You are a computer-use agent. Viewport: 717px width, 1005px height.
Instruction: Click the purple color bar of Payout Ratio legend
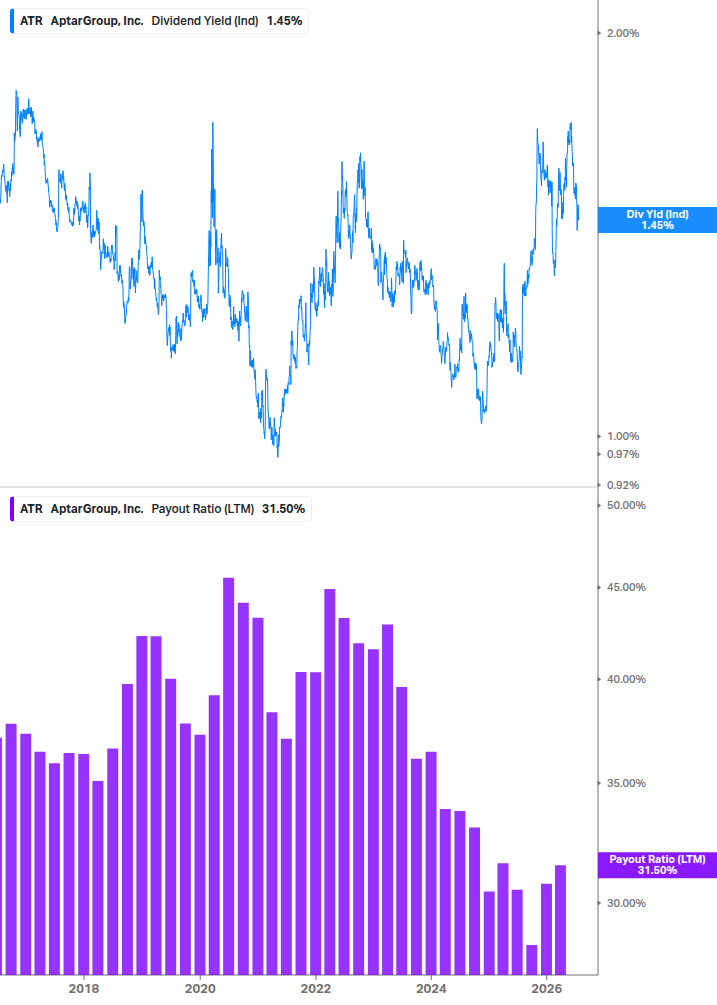pos(12,509)
